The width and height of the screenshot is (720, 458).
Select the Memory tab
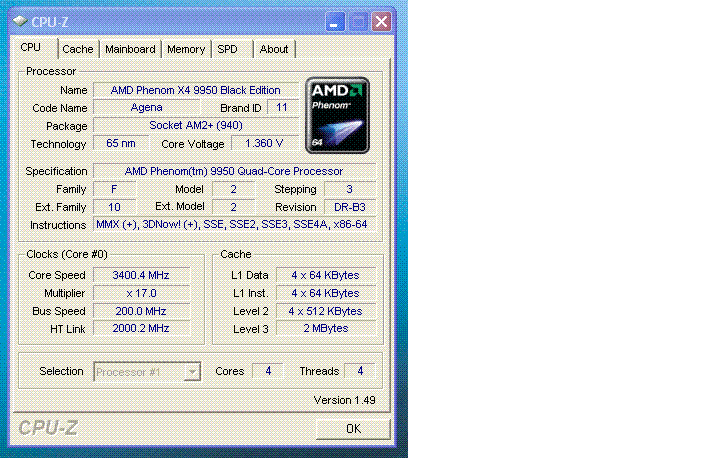(186, 49)
